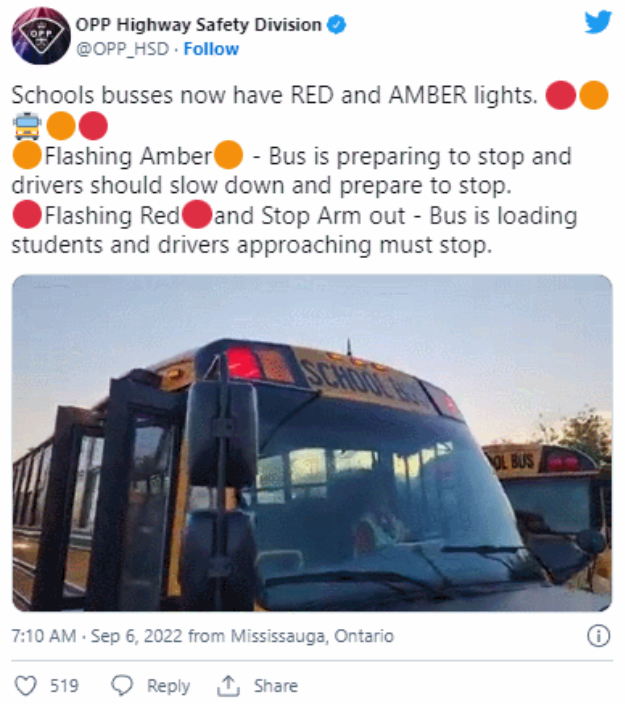Open the @OPP_HSD handle link
The width and height of the screenshot is (625, 704).
[x=123, y=49]
